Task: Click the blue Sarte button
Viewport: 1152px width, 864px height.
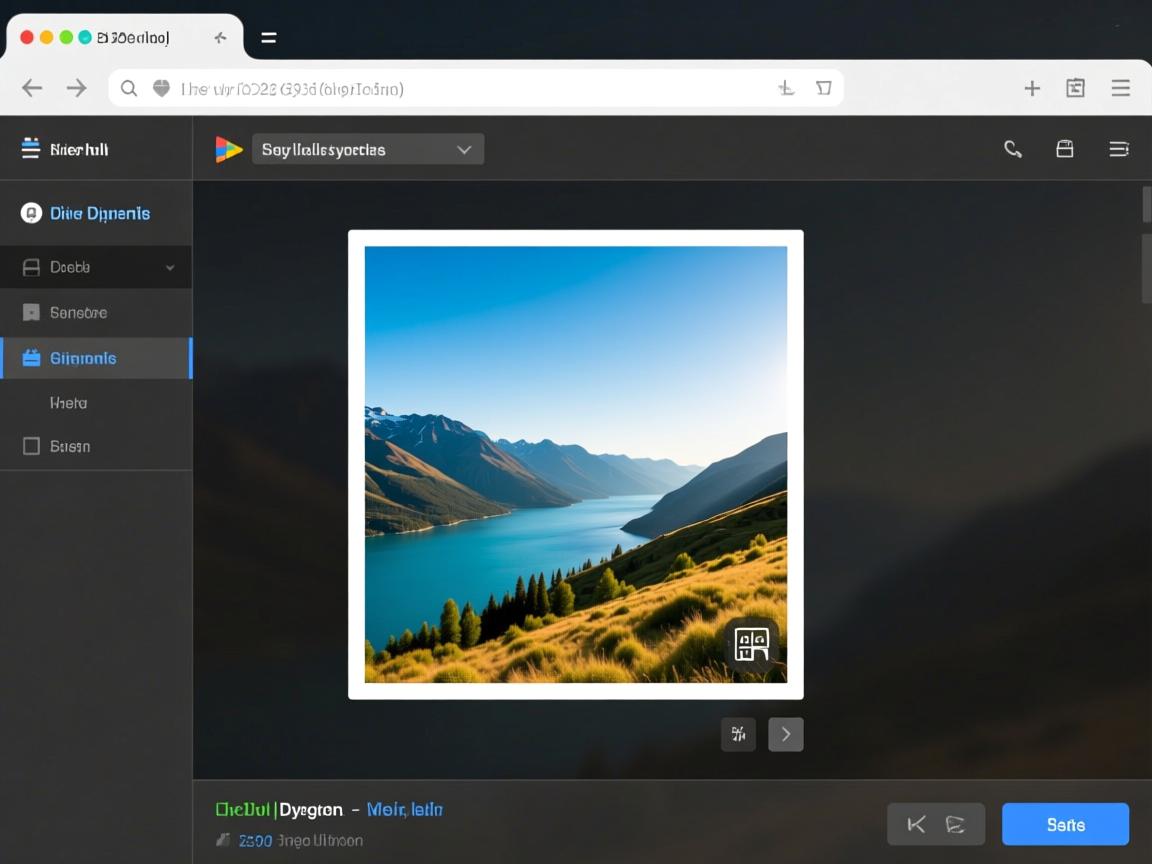Action: [1065, 824]
